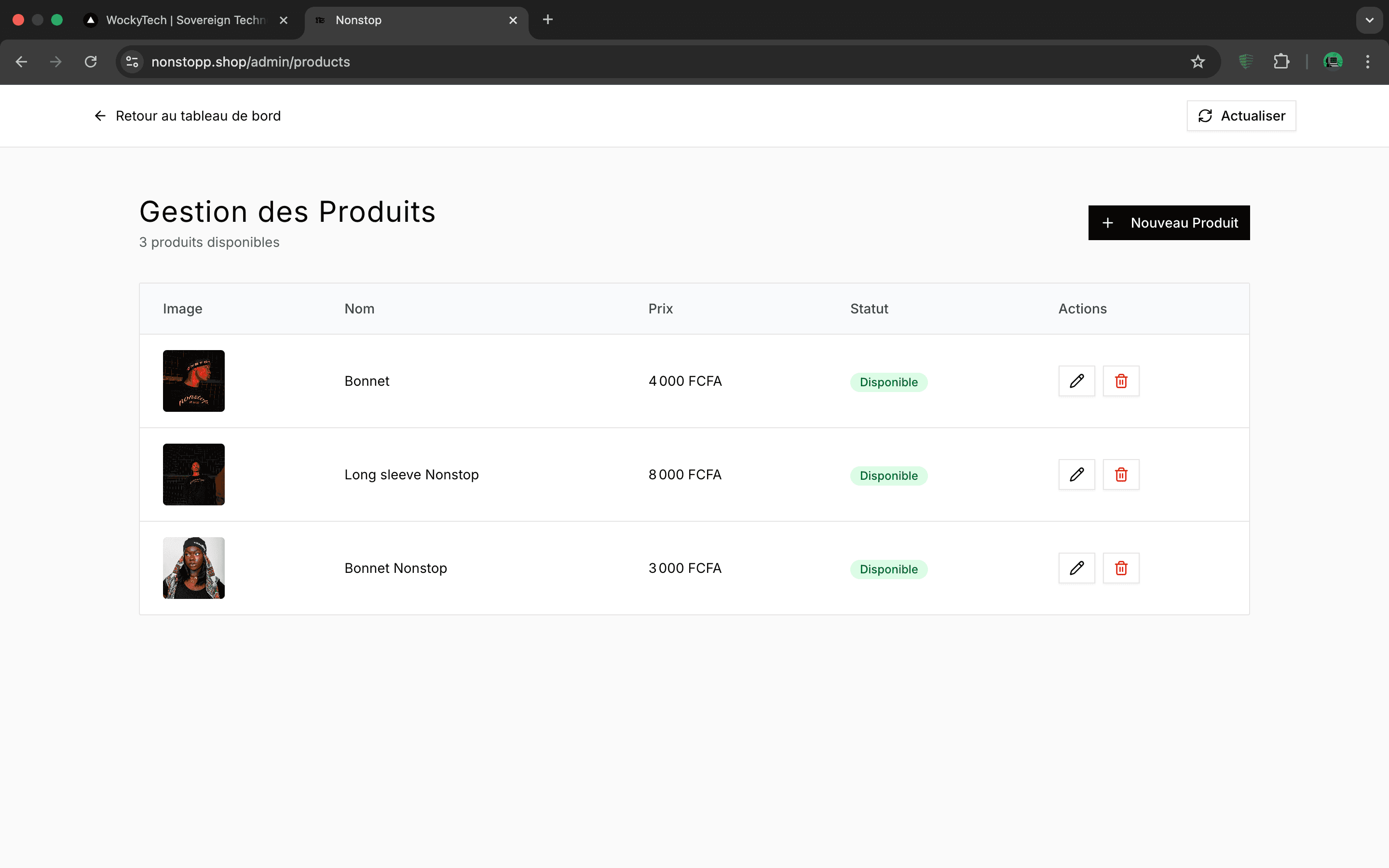Edit the Bonnet product with pencil icon
Screen dimensions: 1389x868
[1076, 381]
